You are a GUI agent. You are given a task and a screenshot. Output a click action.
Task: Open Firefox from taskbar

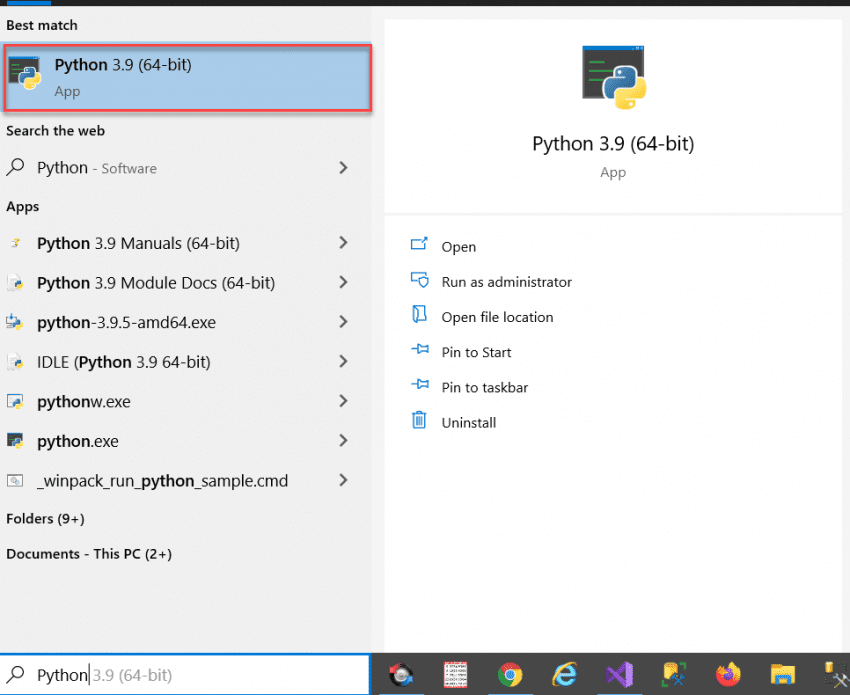[x=728, y=675]
